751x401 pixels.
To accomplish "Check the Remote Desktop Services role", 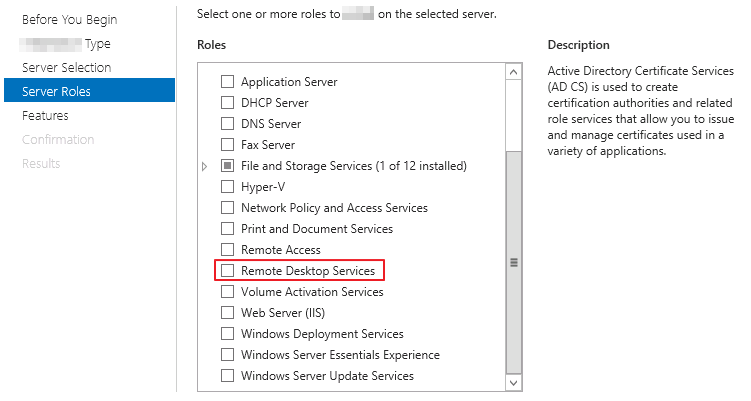I will point(228,271).
